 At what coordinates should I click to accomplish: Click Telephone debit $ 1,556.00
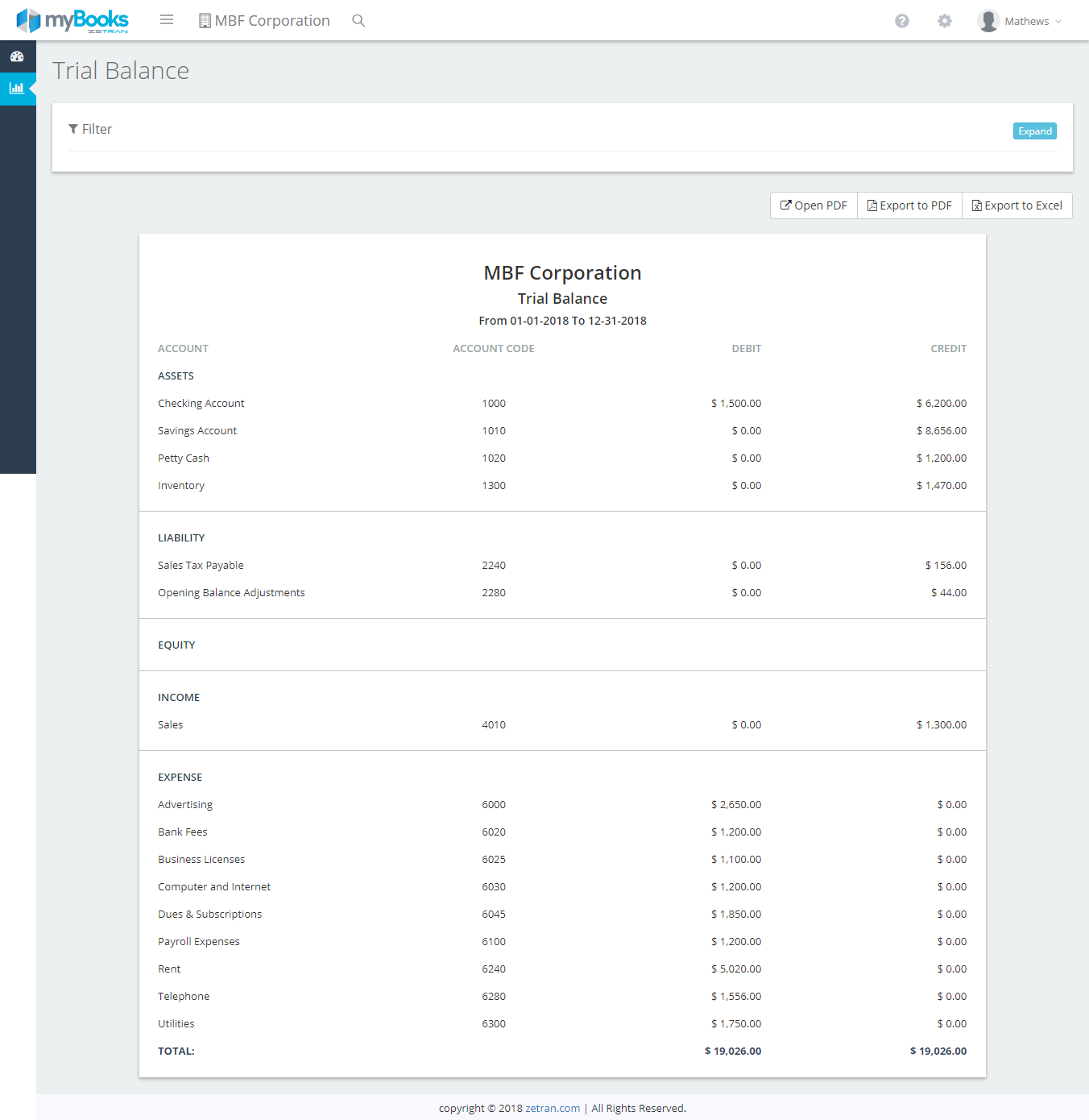[x=736, y=997]
